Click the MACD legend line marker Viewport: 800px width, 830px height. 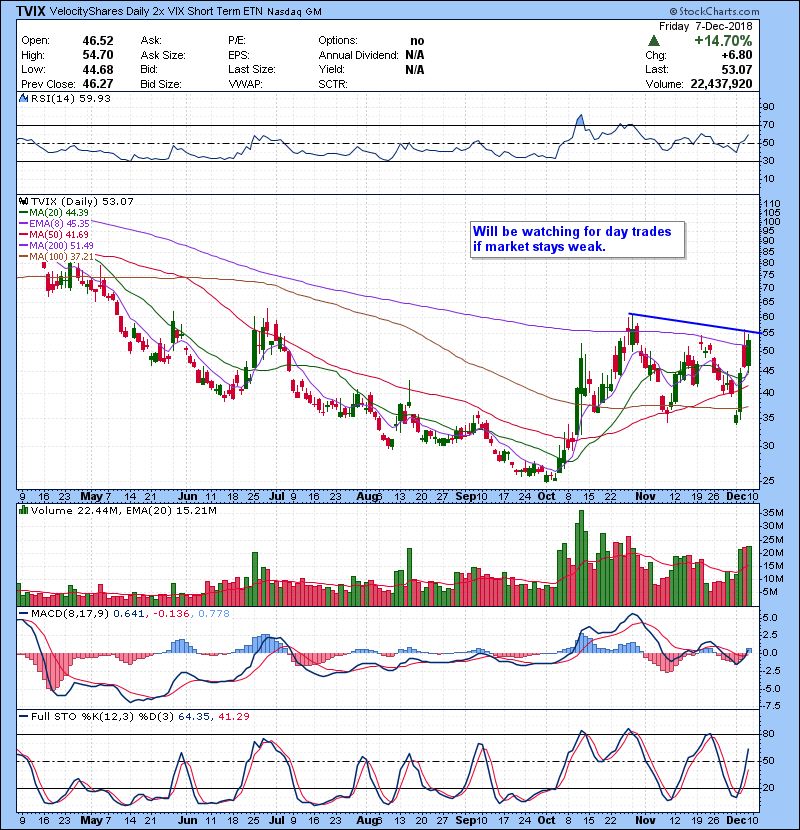[x=23, y=614]
